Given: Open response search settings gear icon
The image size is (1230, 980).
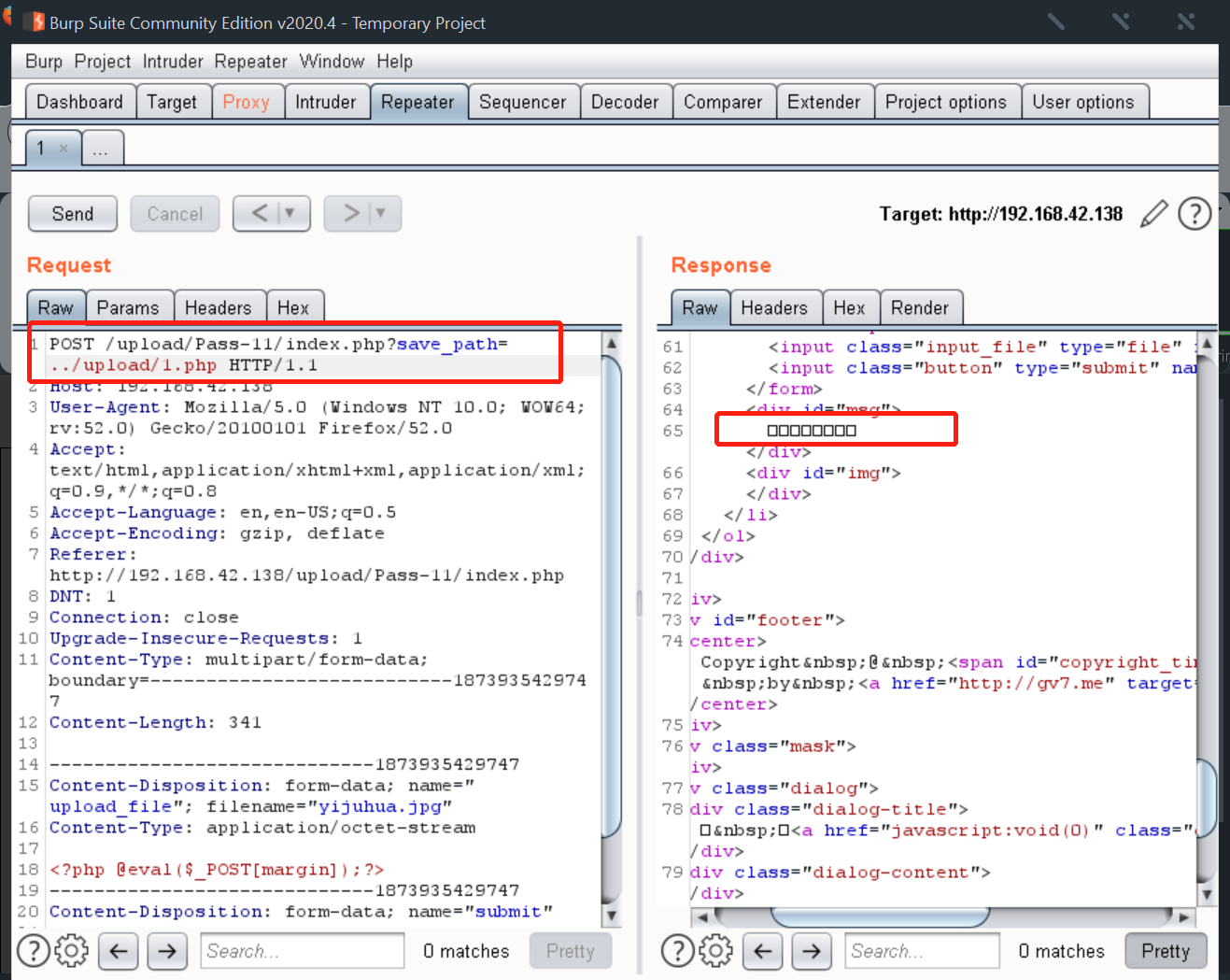Looking at the screenshot, I should pyautogui.click(x=715, y=951).
